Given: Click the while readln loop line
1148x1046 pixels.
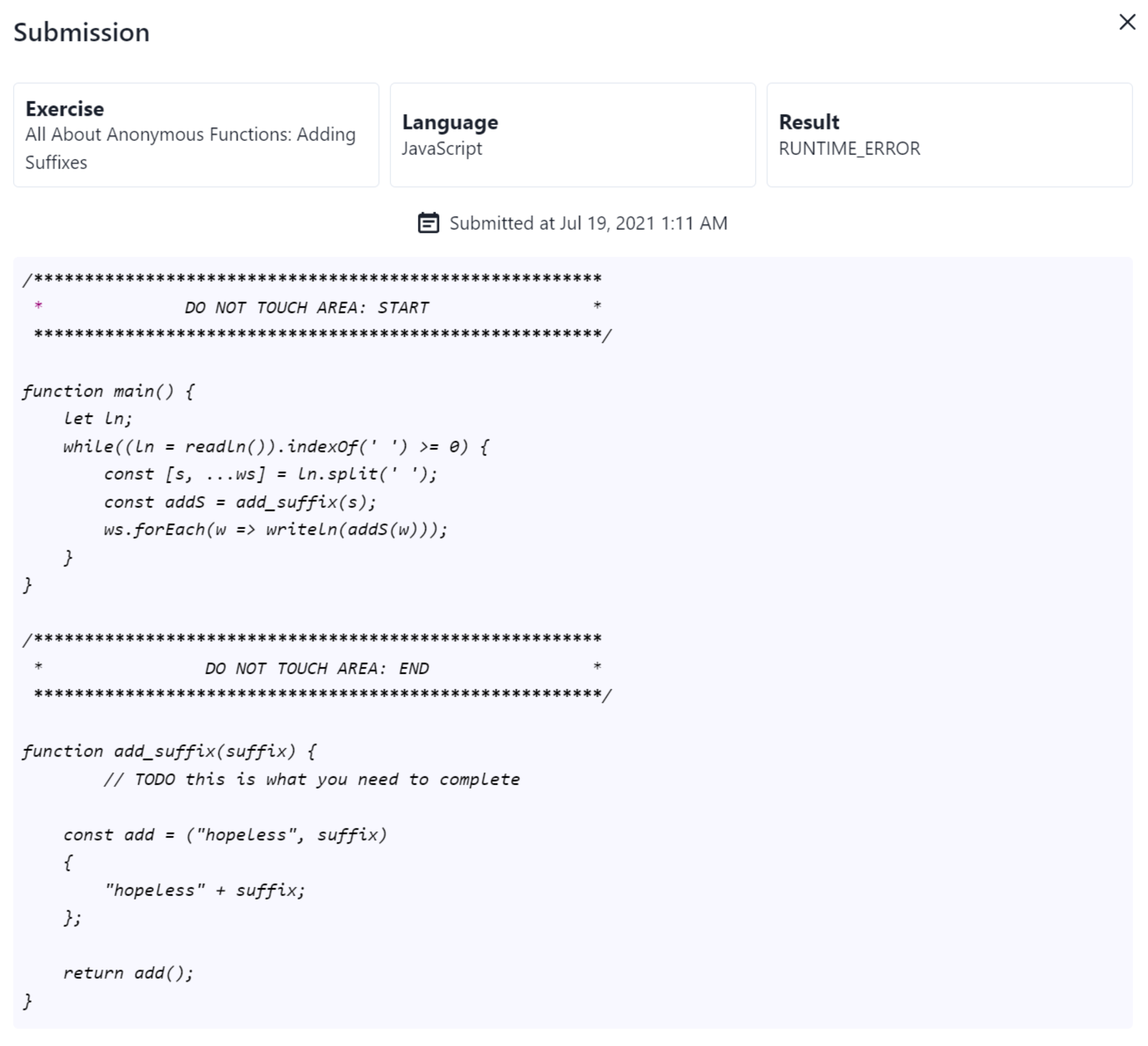Looking at the screenshot, I should point(276,446).
